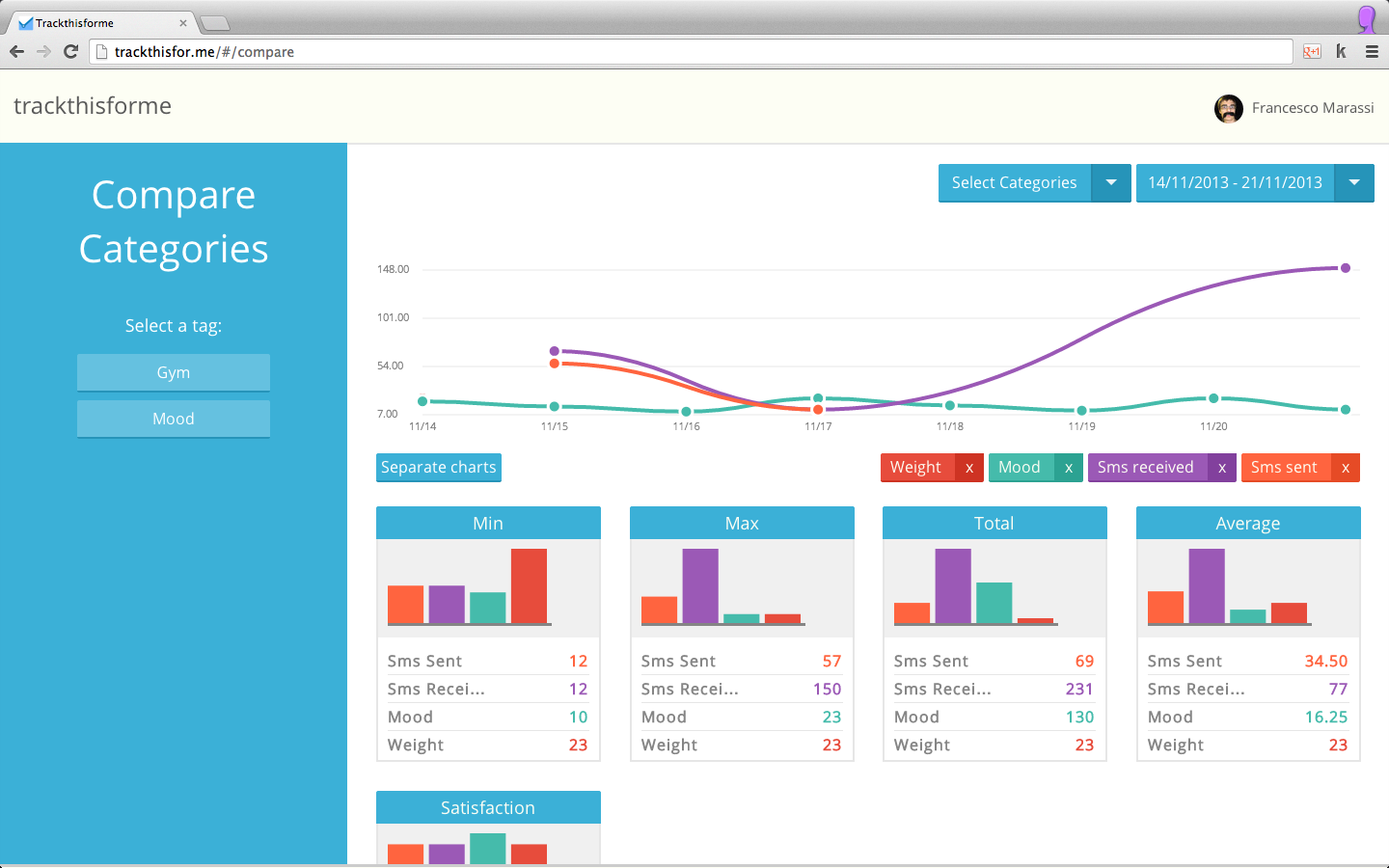
Task: Click the teal data point at 11/19
Action: pyautogui.click(x=1082, y=411)
